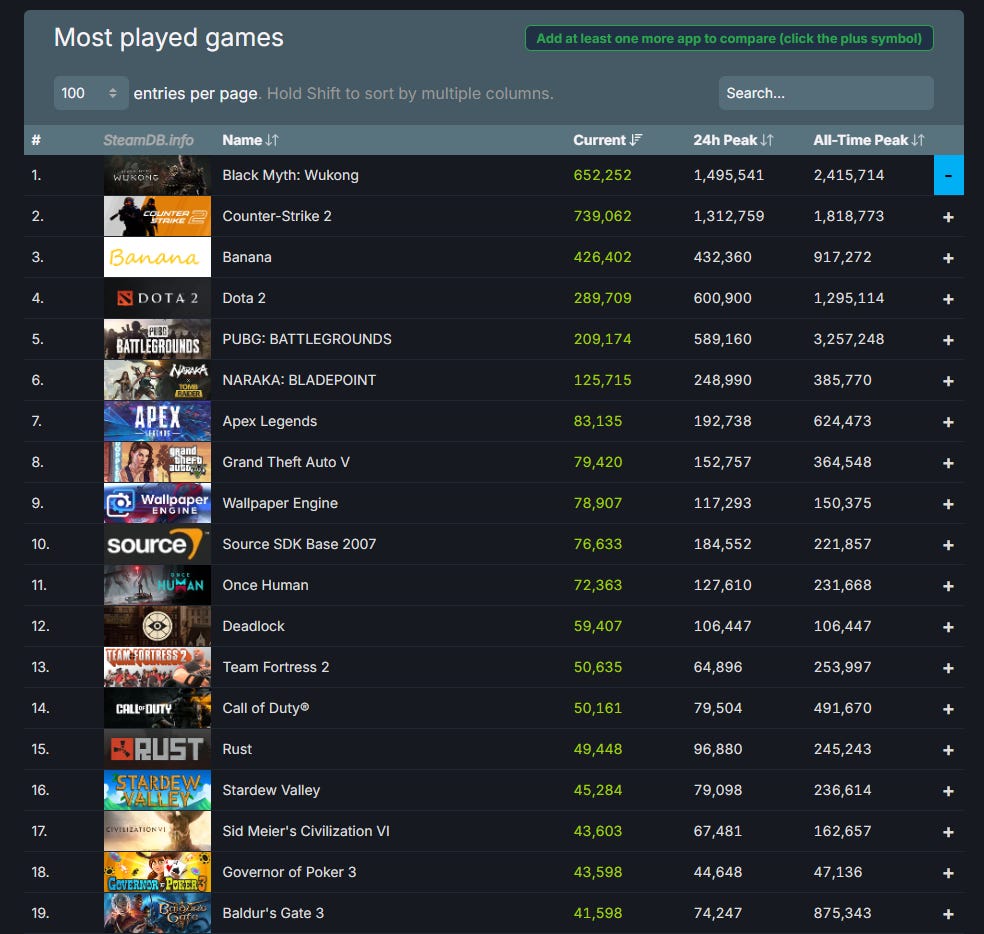The width and height of the screenshot is (984, 934).
Task: Add Stardew Valley to compare plus icon
Action: 948,791
